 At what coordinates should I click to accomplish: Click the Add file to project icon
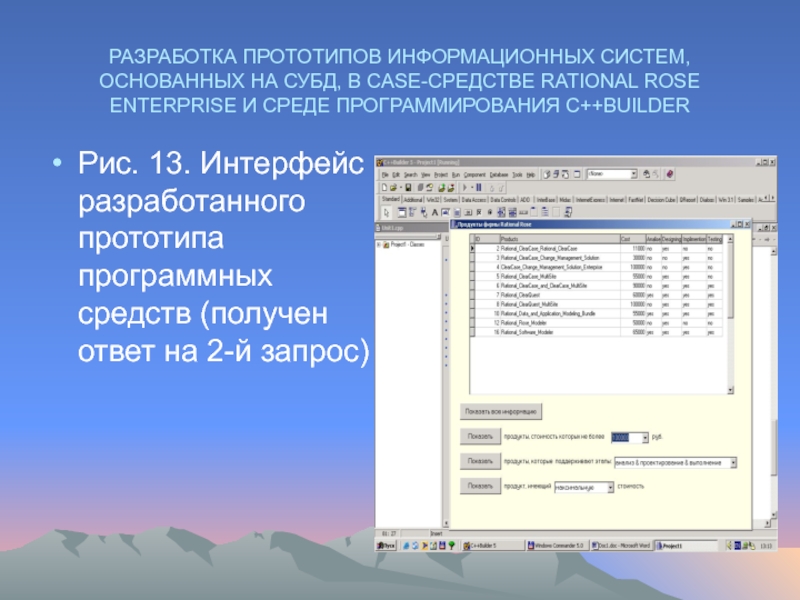(x=442, y=187)
